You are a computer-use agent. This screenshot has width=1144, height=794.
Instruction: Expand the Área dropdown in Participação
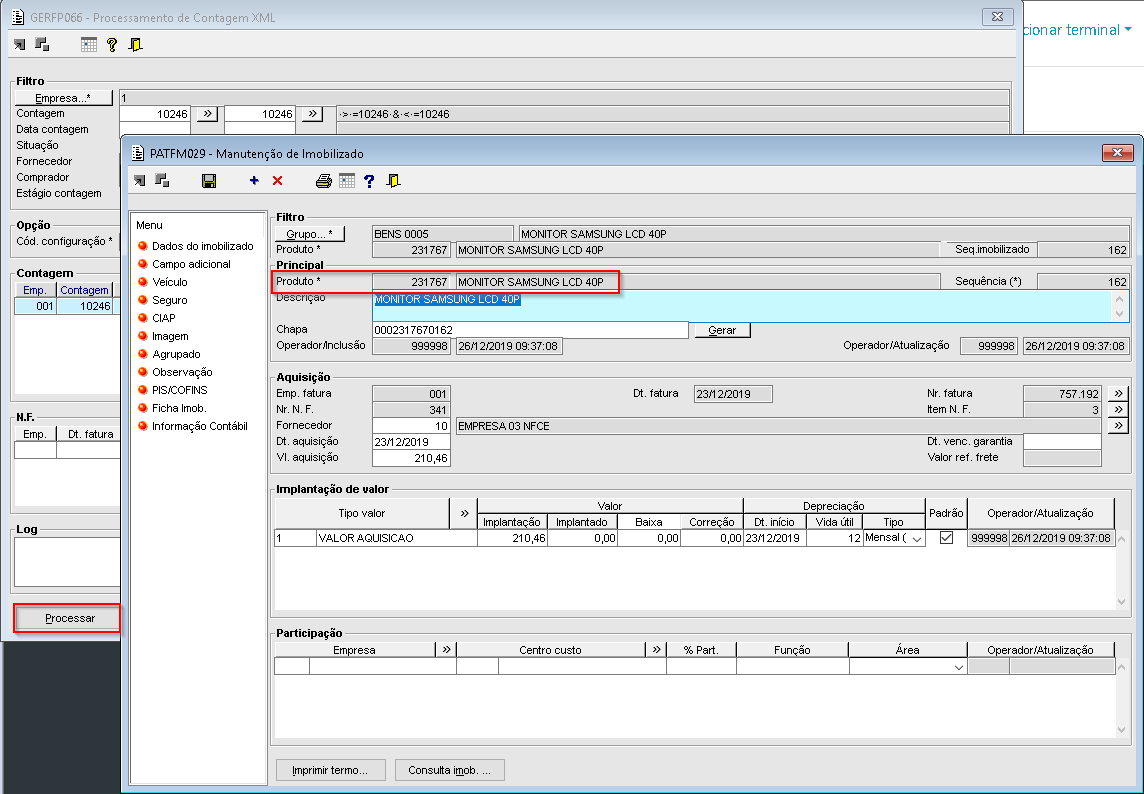[x=958, y=667]
